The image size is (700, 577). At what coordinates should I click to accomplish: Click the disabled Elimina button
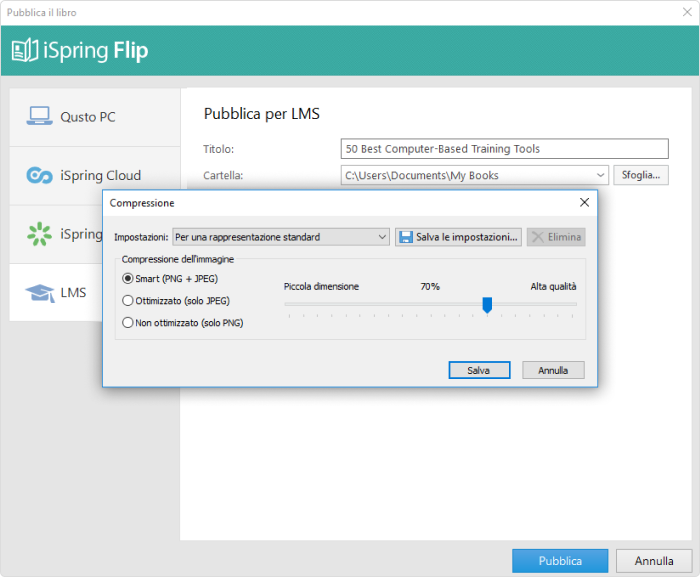(x=556, y=237)
